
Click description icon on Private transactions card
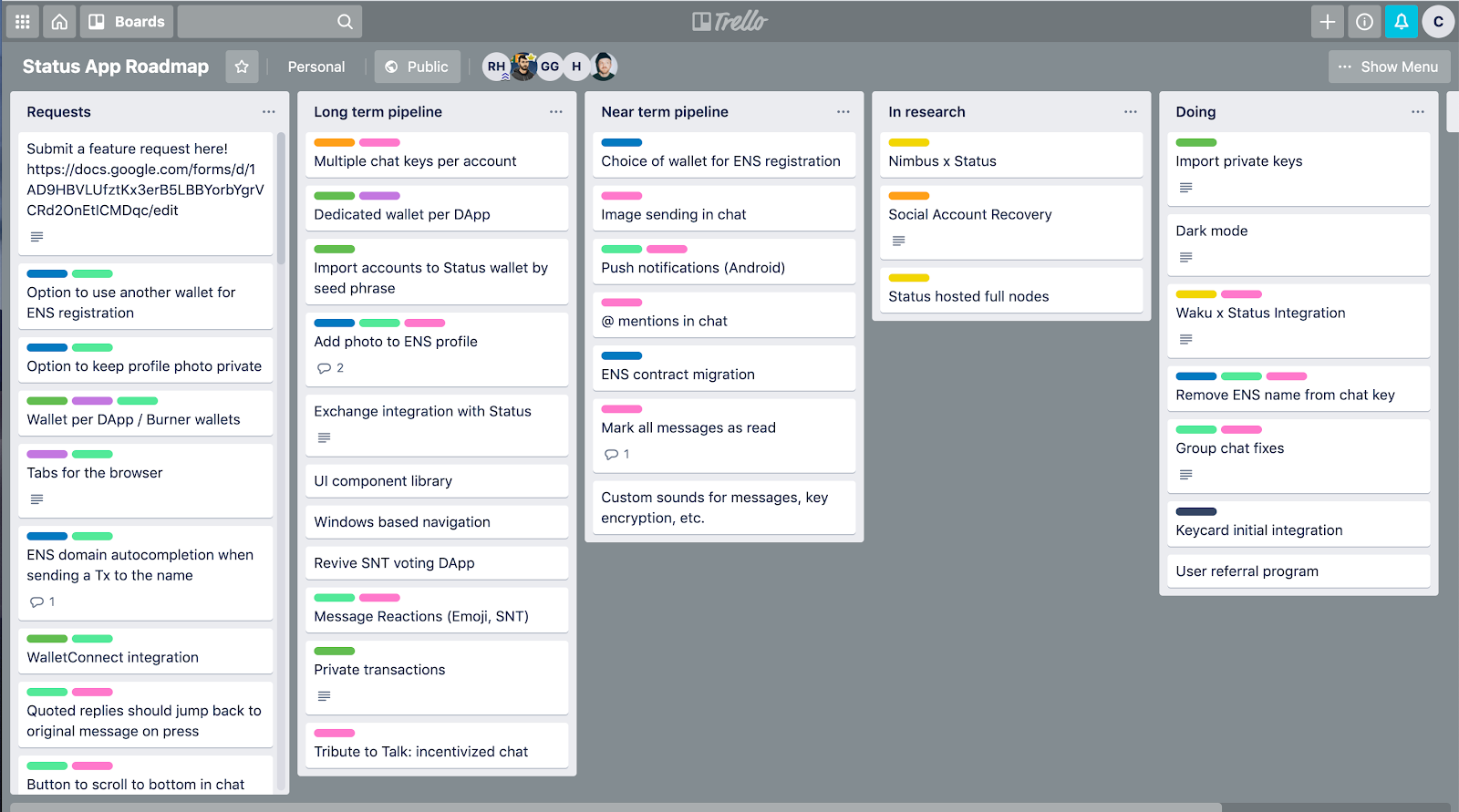click(324, 696)
